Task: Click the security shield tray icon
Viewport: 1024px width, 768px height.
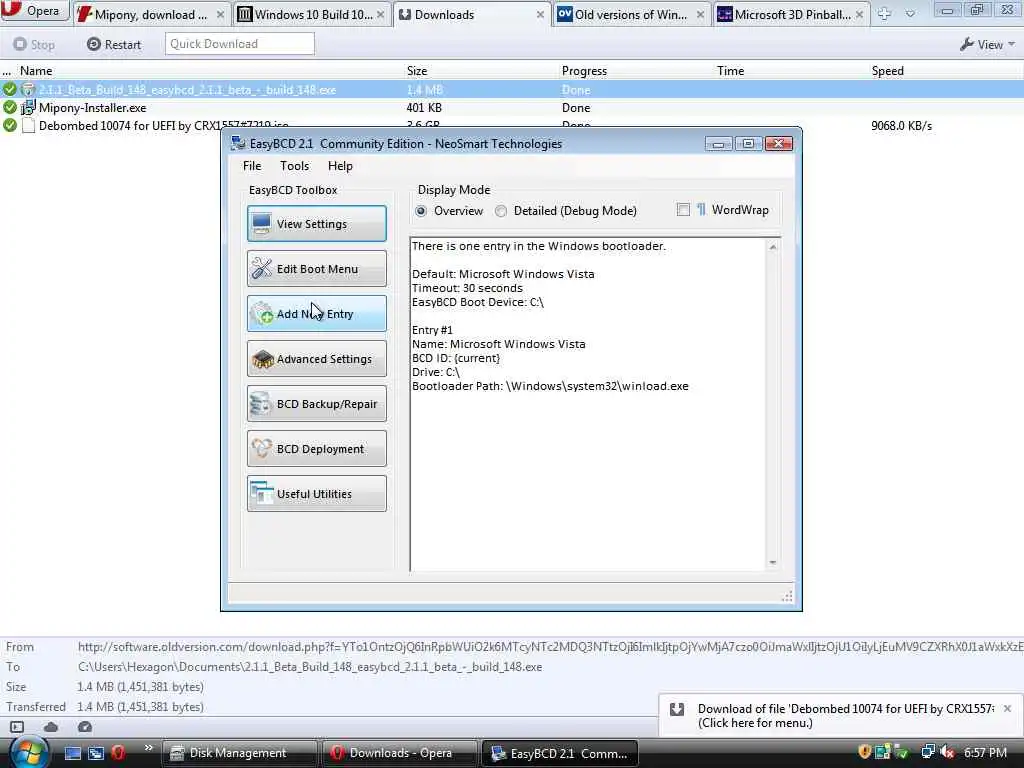Action: (x=865, y=752)
